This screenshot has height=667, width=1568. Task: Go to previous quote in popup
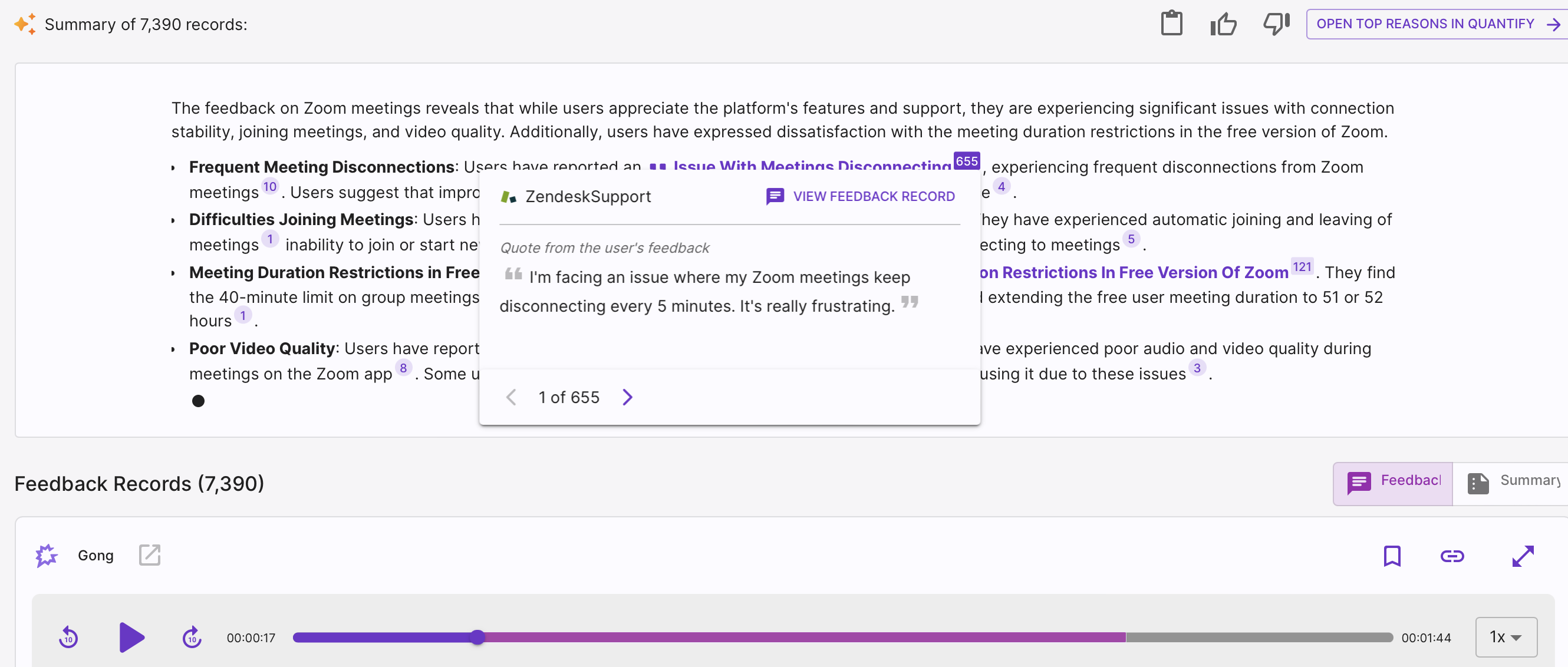511,397
